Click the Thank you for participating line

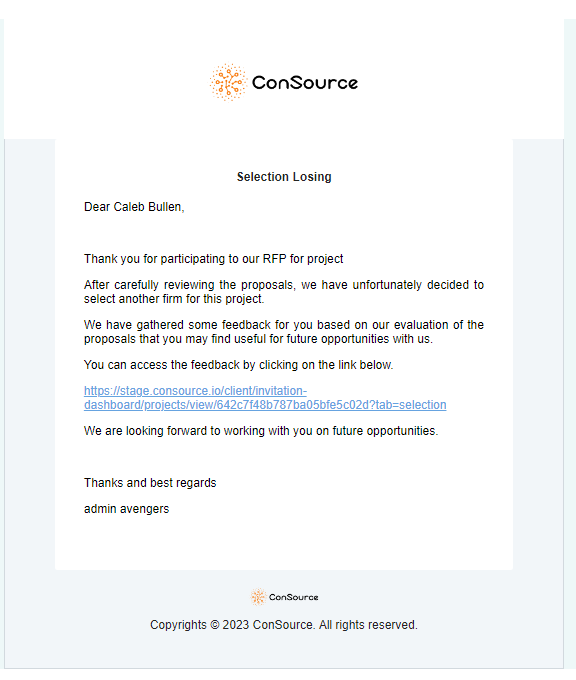tap(213, 259)
